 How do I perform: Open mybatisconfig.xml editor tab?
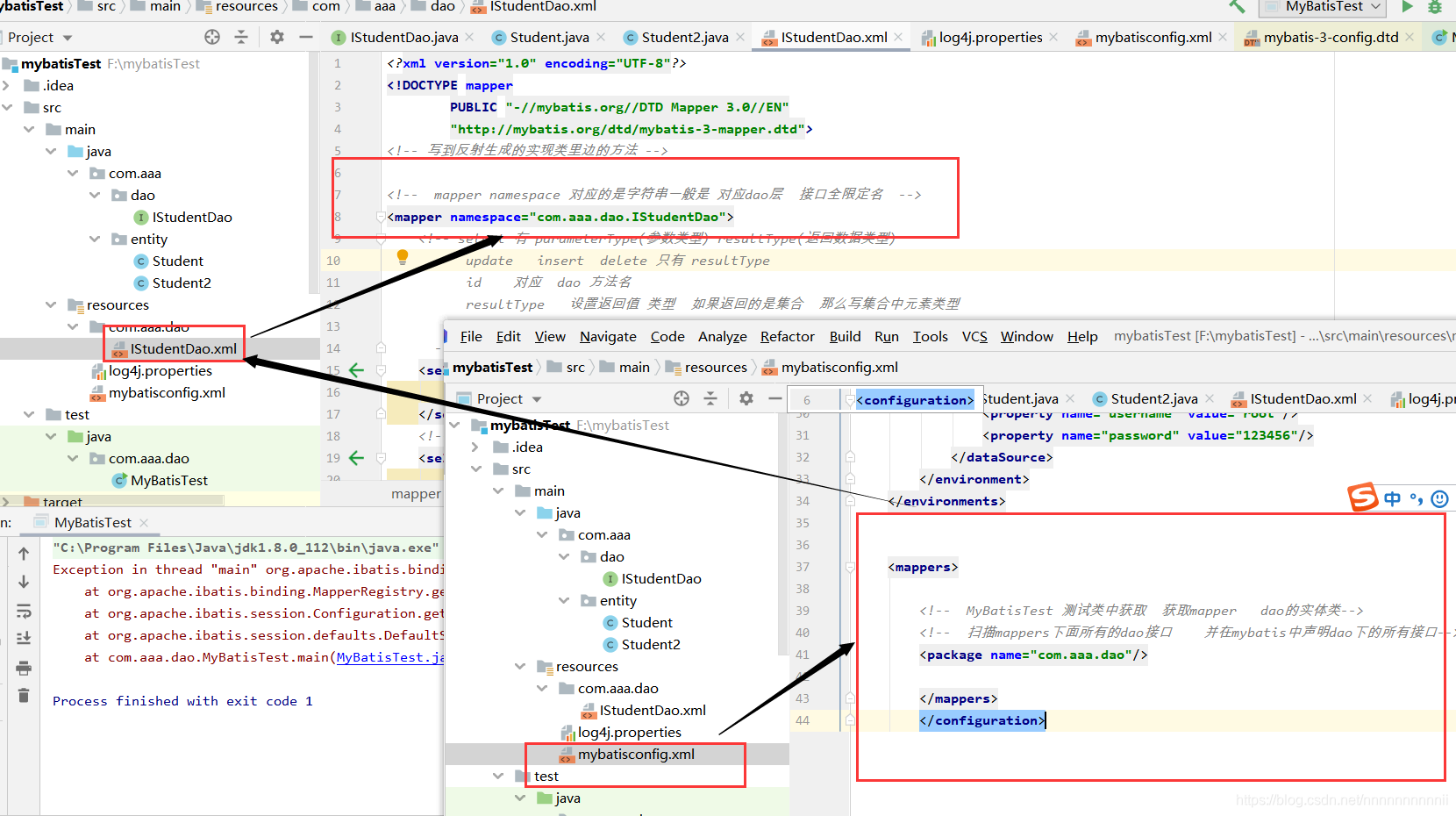(1153, 37)
